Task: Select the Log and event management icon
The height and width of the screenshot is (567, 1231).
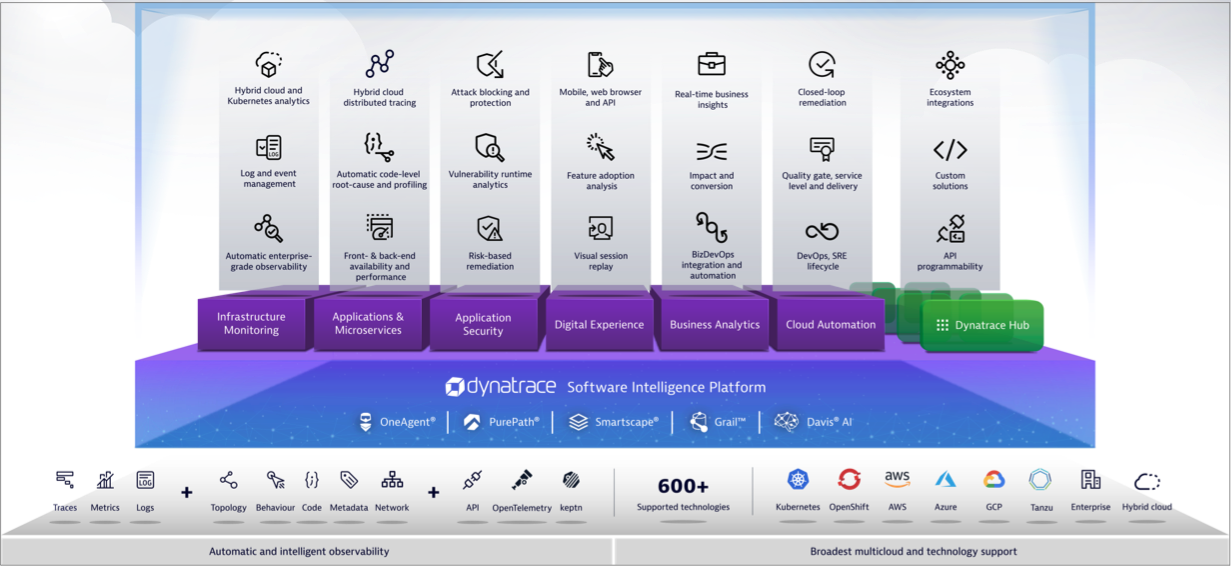Action: [x=268, y=148]
